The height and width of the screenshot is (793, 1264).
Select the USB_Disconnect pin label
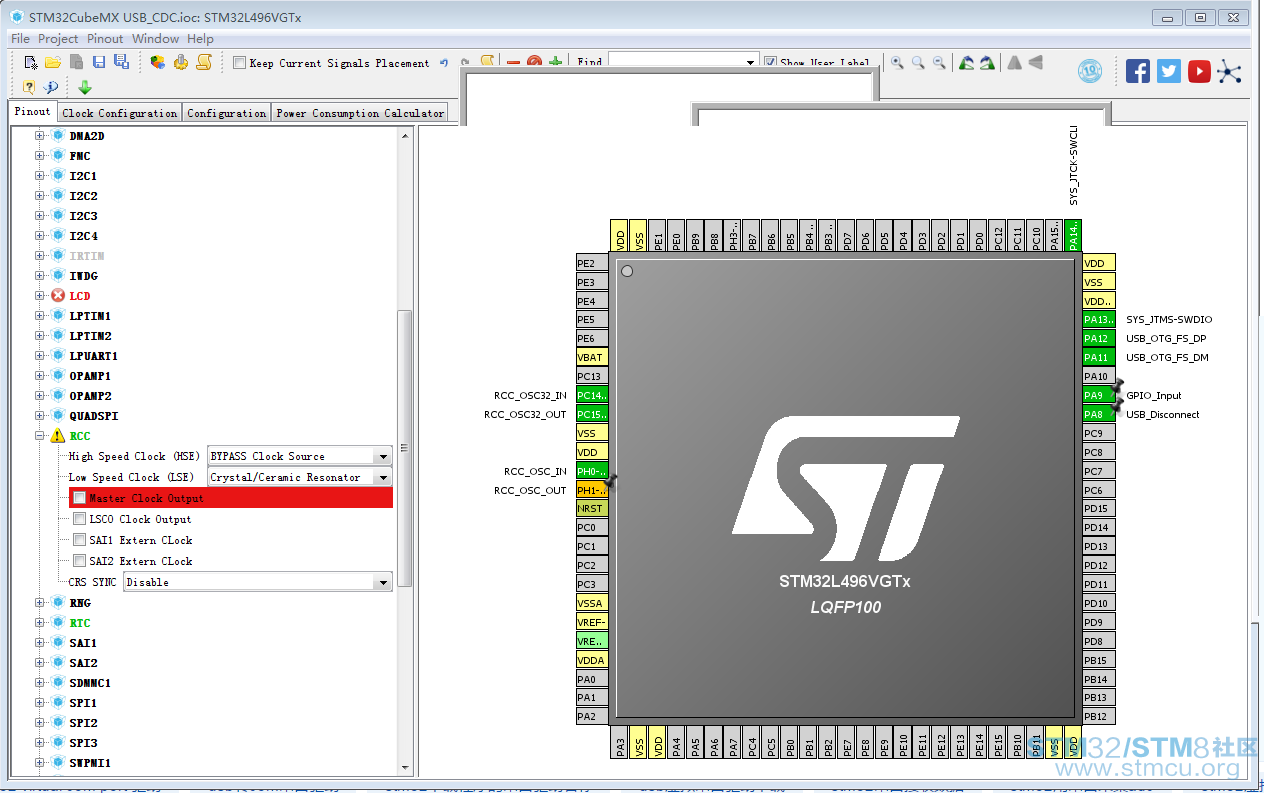1162,414
